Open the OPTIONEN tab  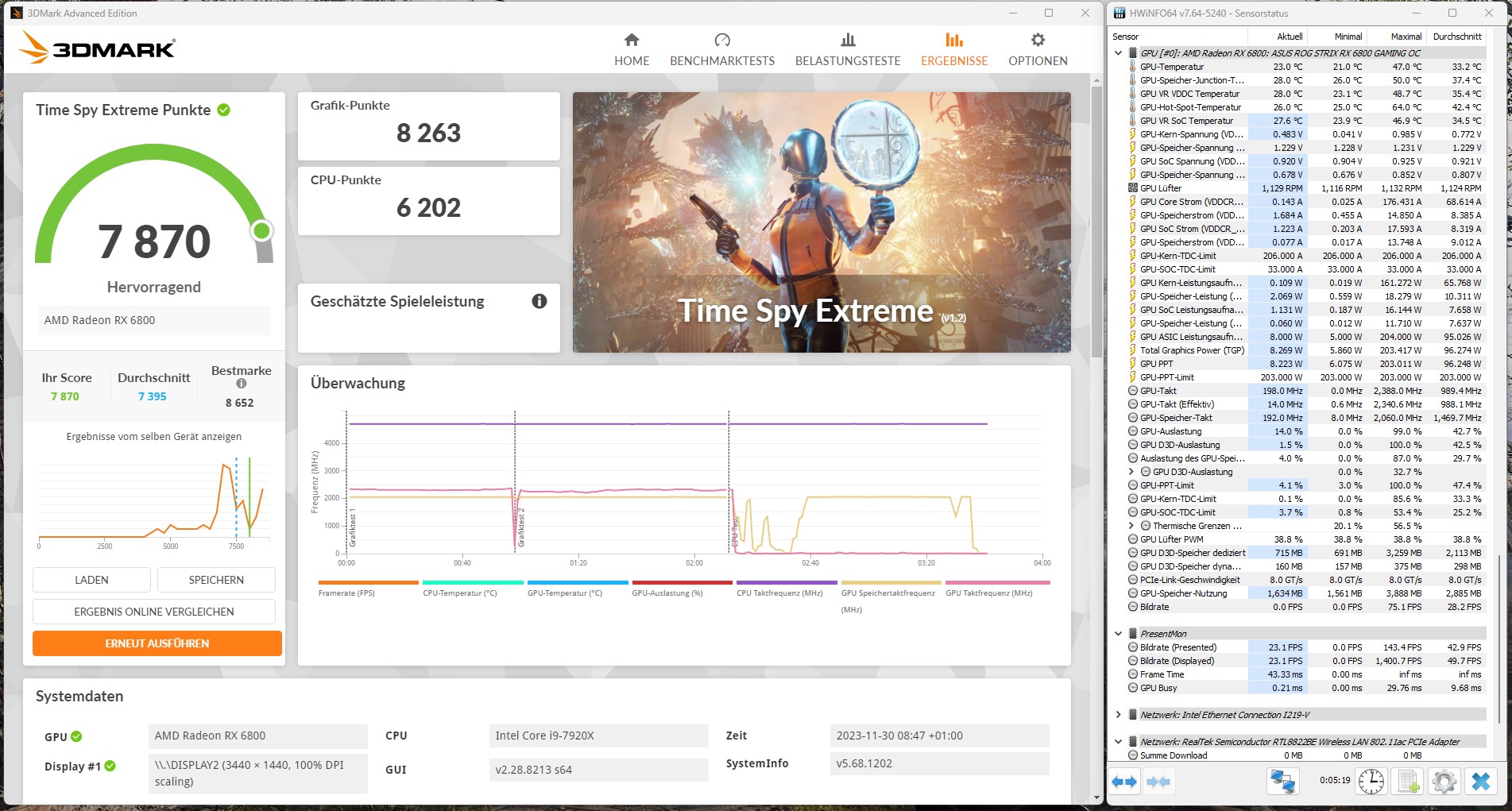click(1038, 50)
